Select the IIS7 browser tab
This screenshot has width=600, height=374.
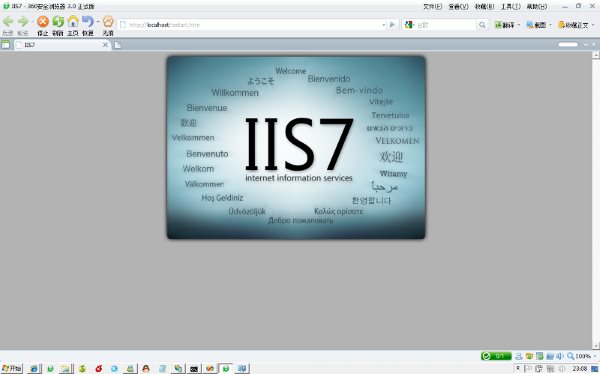click(61, 45)
